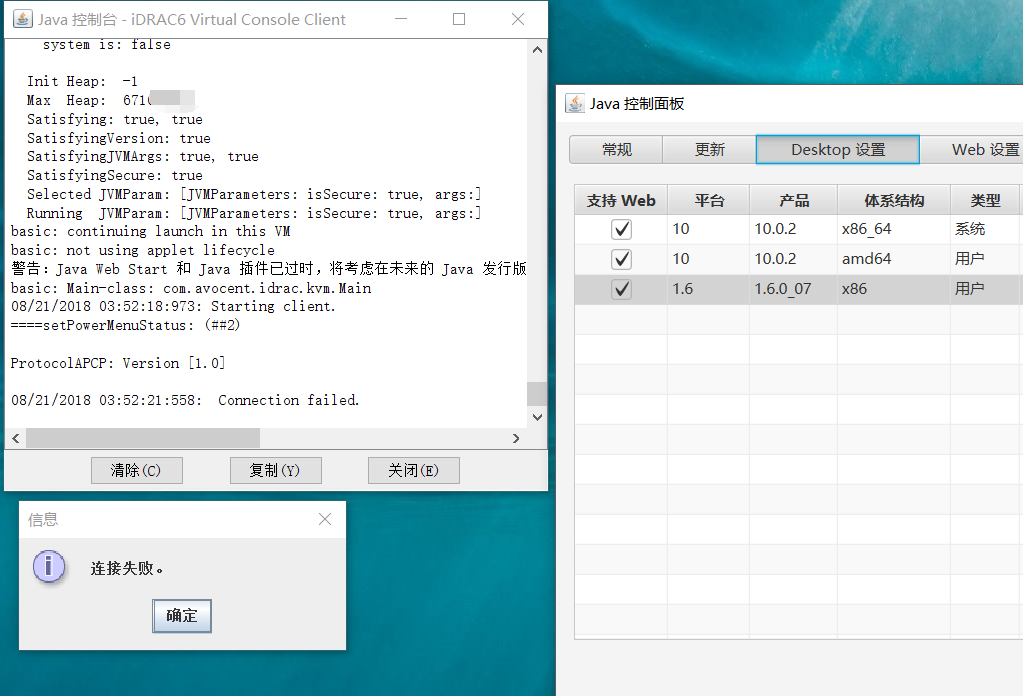Click 用户 type in the x86 row
Screen dimensions: 1023x696
click(x=985, y=289)
